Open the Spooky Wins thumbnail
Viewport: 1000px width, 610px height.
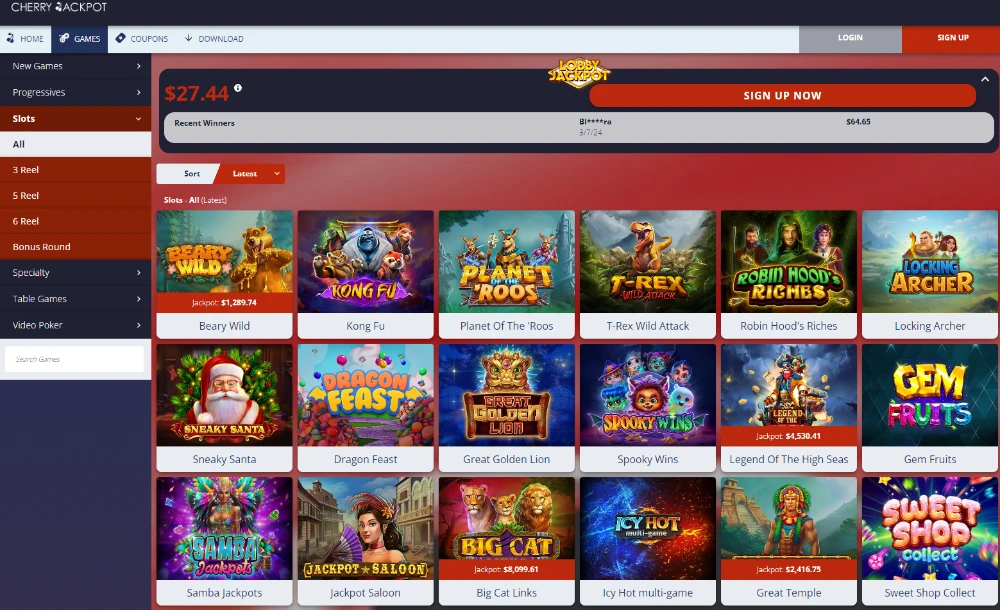(x=648, y=395)
